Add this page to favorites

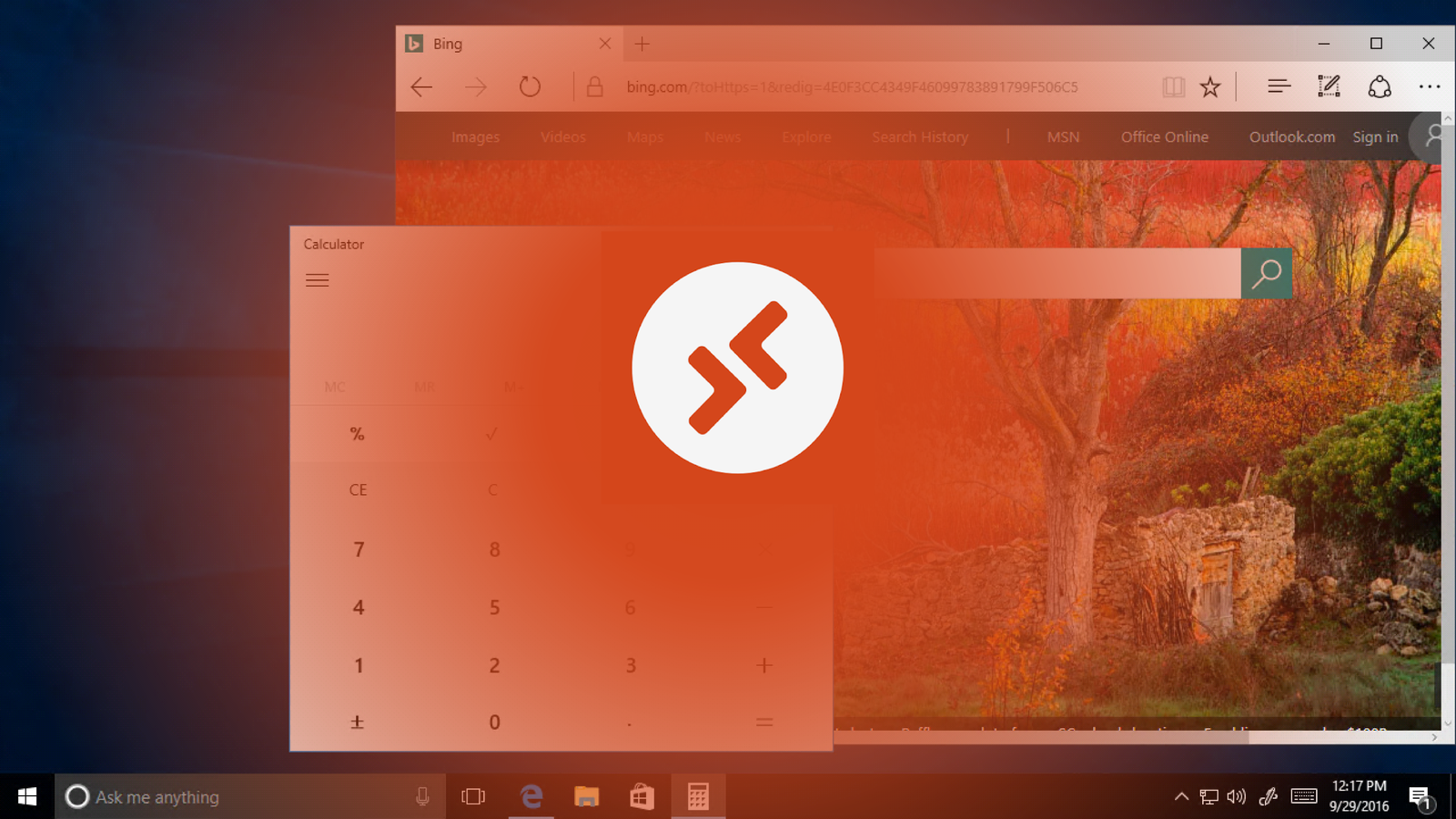(x=1210, y=86)
